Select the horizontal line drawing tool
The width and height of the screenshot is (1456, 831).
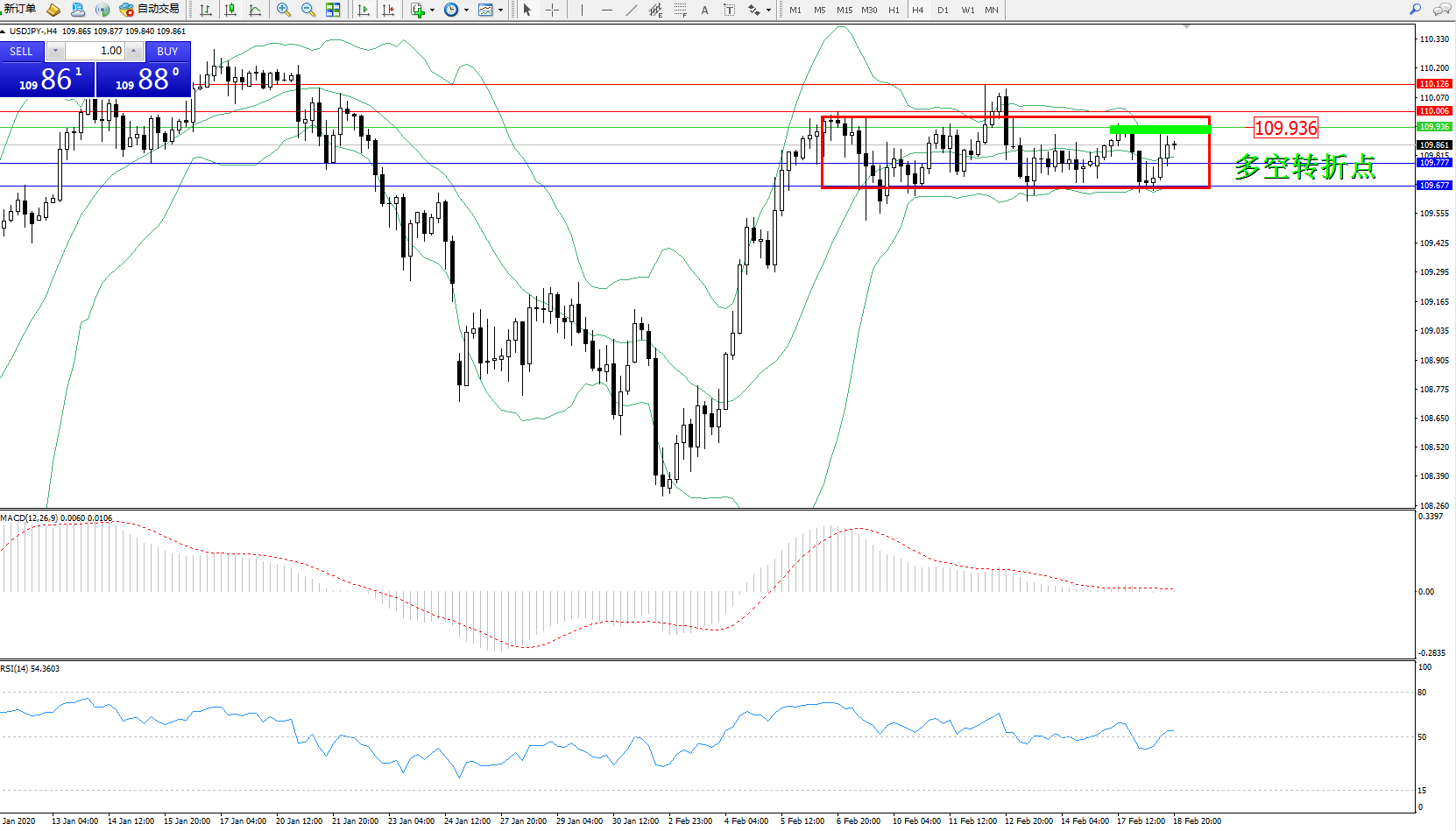[x=606, y=10]
